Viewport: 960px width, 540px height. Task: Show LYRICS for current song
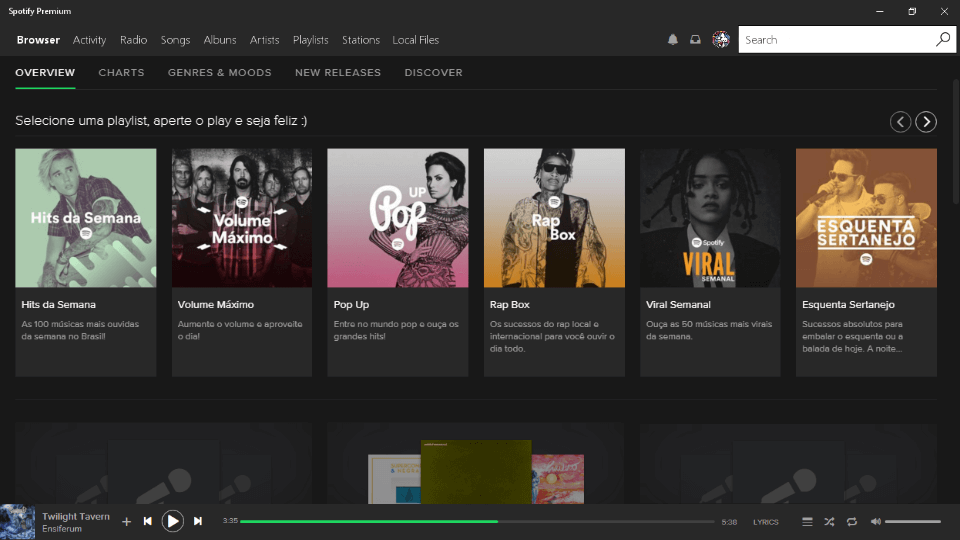click(765, 522)
